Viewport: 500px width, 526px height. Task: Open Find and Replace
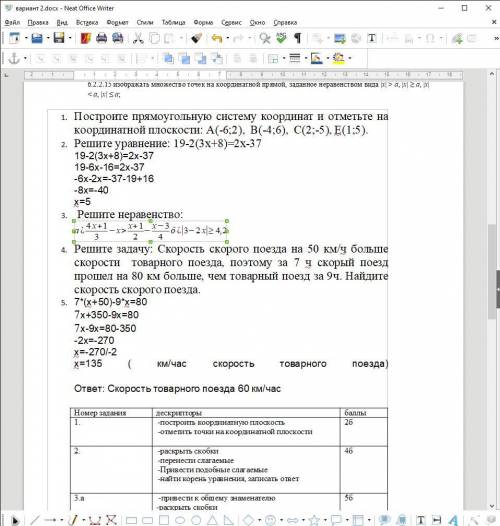tap(265, 38)
